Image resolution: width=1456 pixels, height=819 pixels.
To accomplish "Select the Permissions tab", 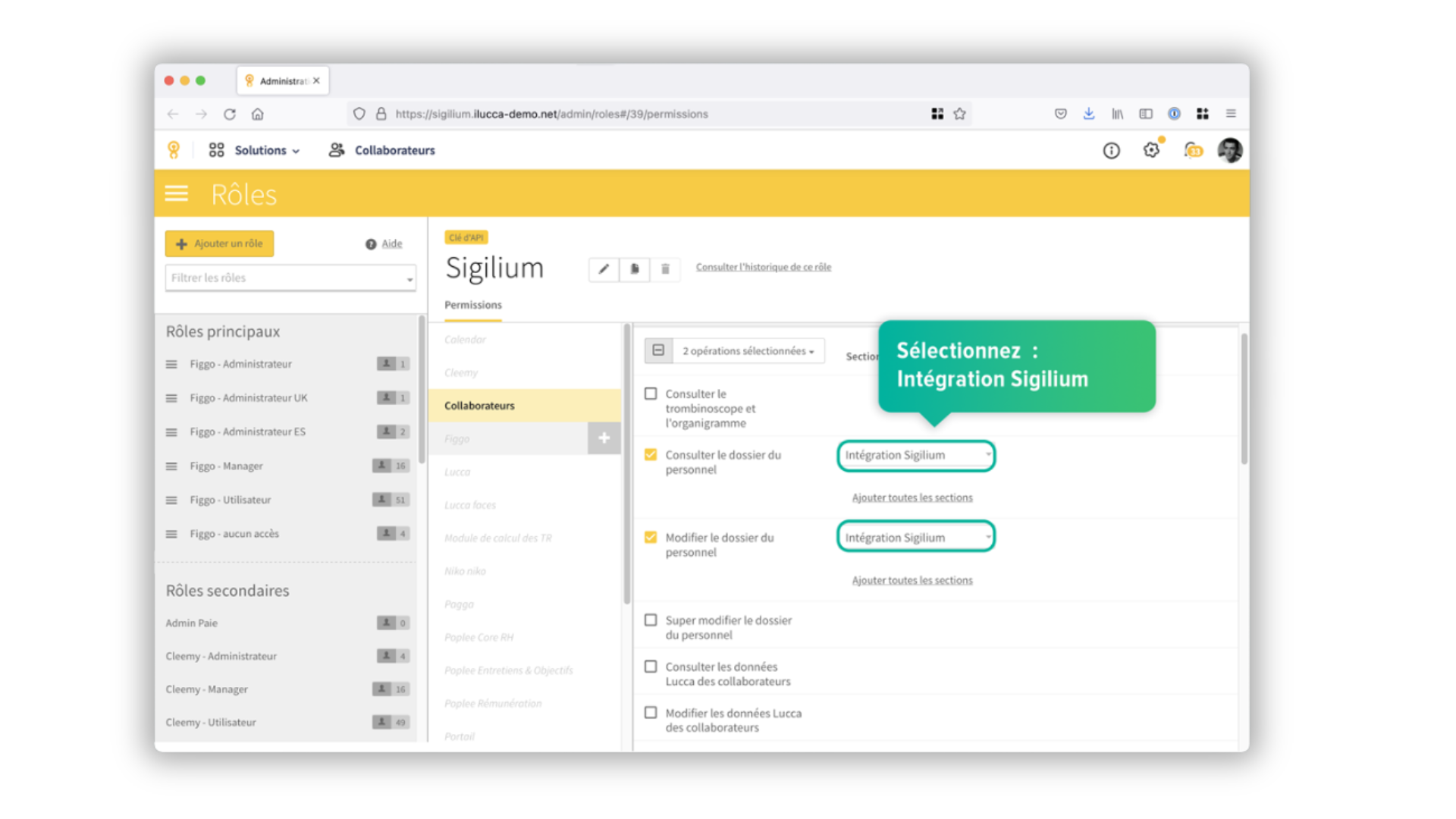I will pos(472,305).
